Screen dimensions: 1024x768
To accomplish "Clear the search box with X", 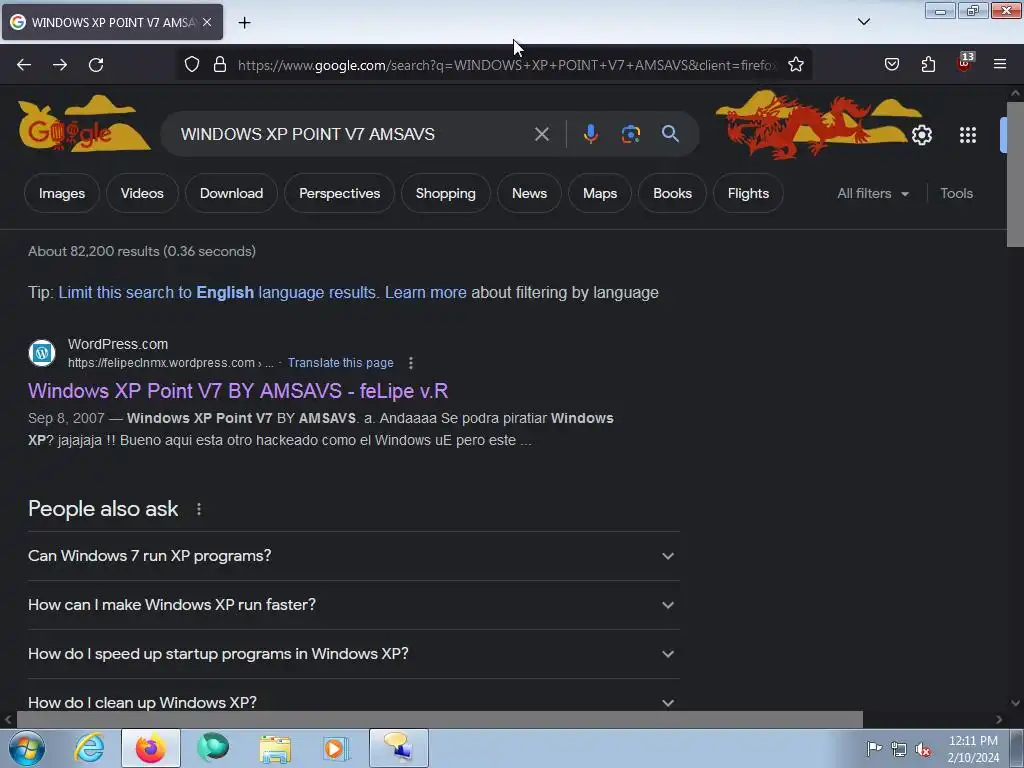I will [541, 134].
